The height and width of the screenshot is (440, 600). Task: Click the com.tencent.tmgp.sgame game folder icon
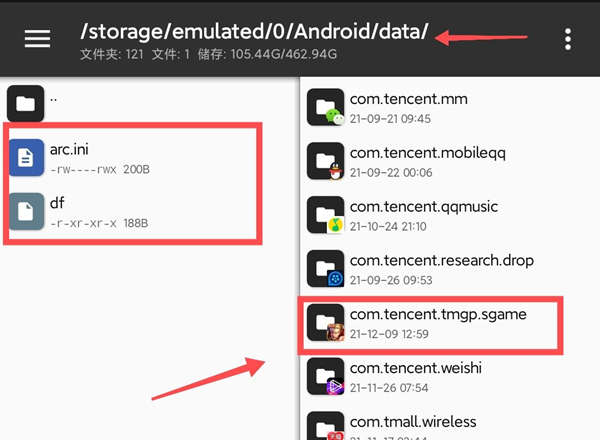pyautogui.click(x=326, y=323)
